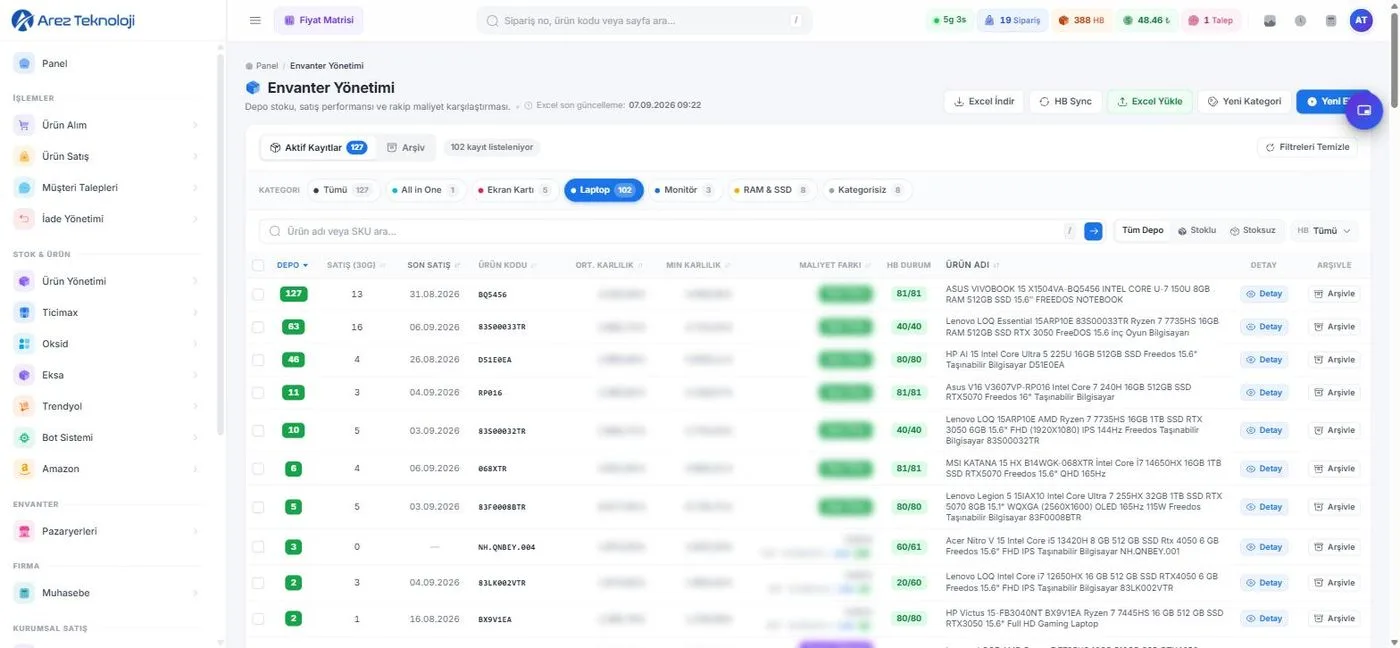
Task: Open the Trendyol sidebar icon
Action: [x=24, y=406]
